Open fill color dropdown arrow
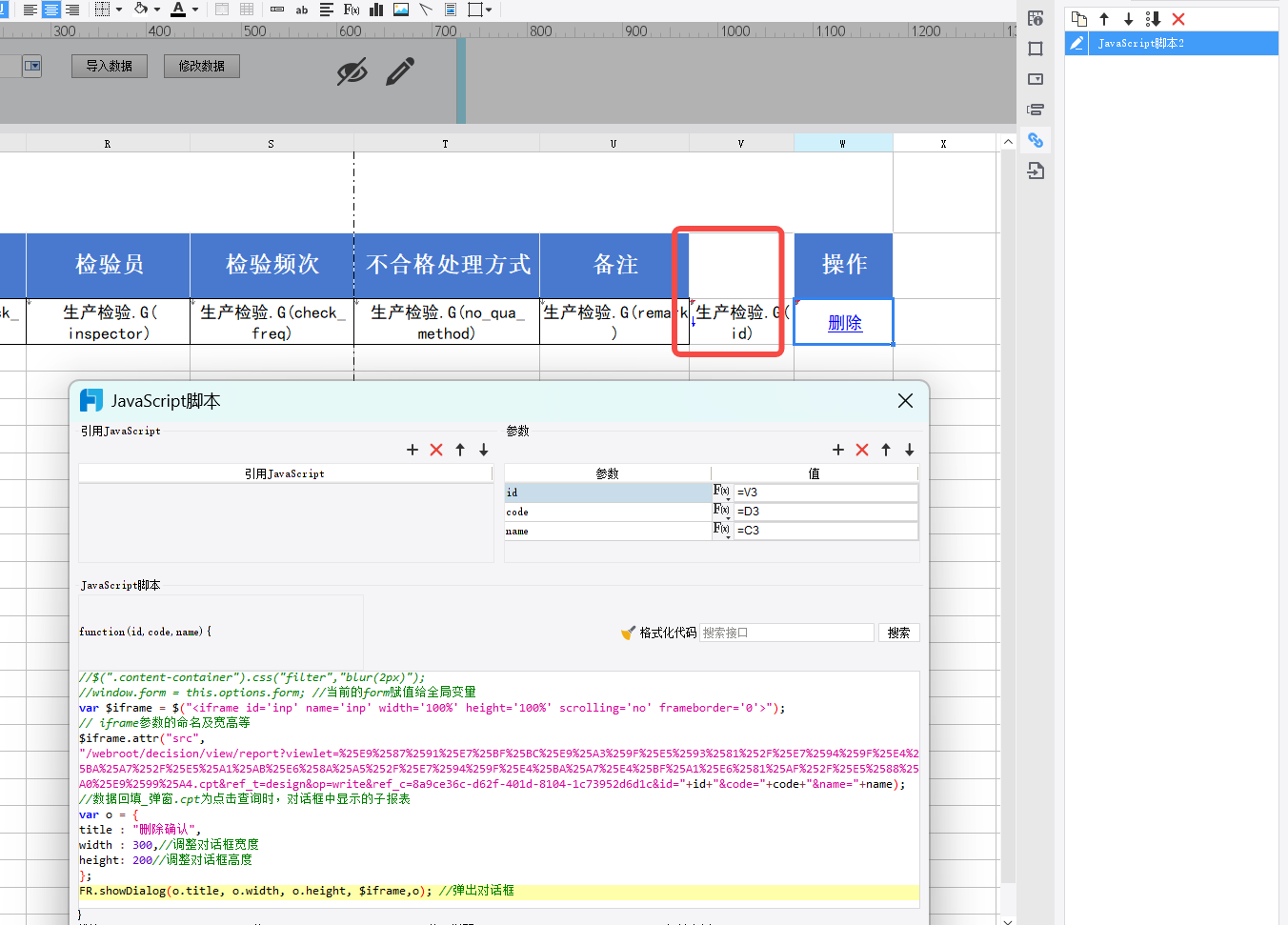 tap(157, 10)
